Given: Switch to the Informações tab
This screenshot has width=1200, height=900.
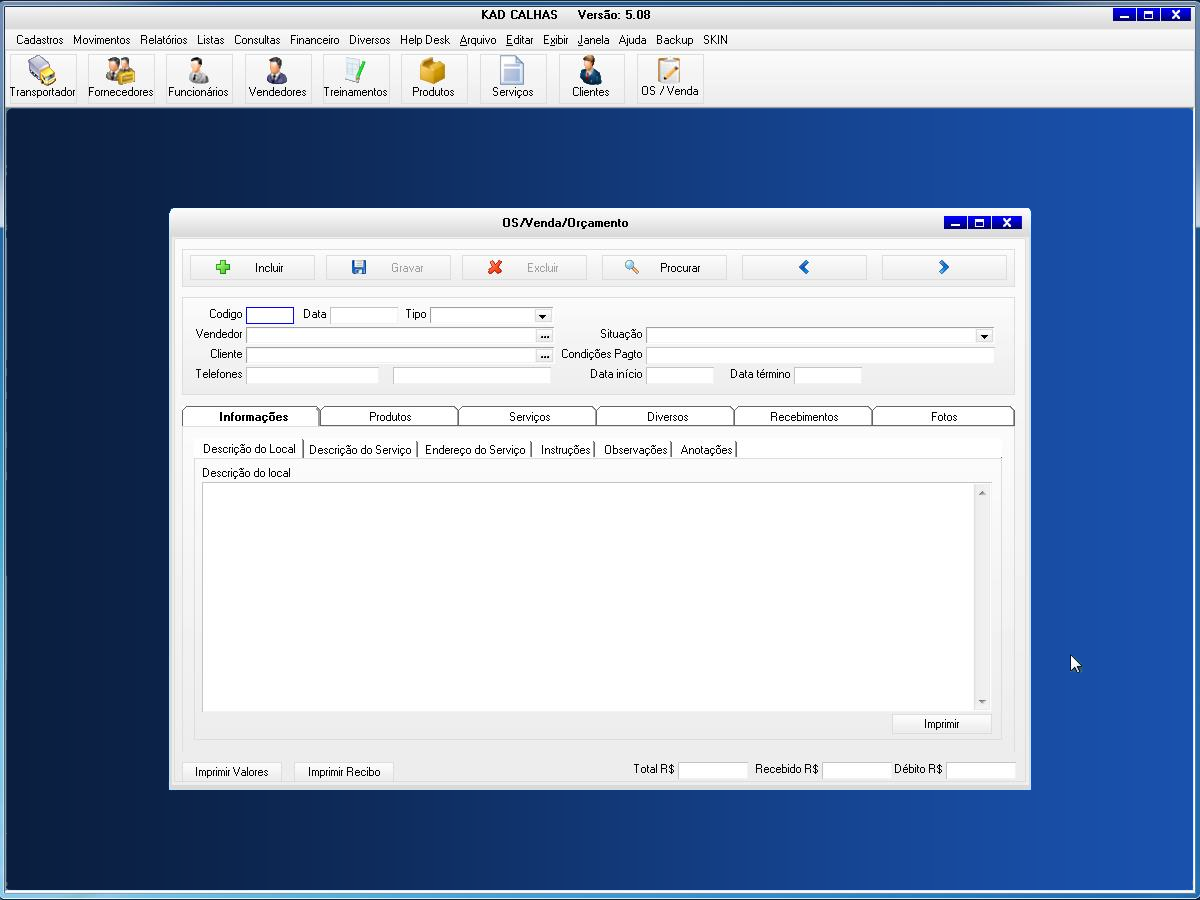Looking at the screenshot, I should pyautogui.click(x=253, y=417).
